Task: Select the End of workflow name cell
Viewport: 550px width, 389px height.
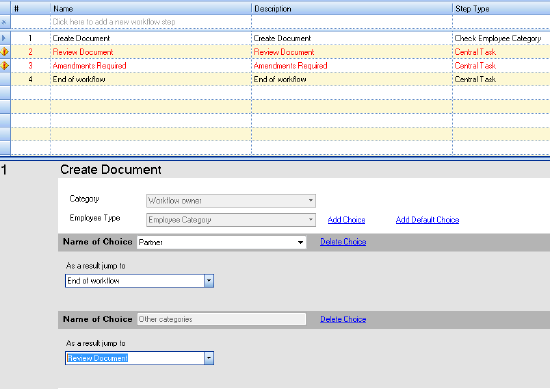Action: pos(151,79)
